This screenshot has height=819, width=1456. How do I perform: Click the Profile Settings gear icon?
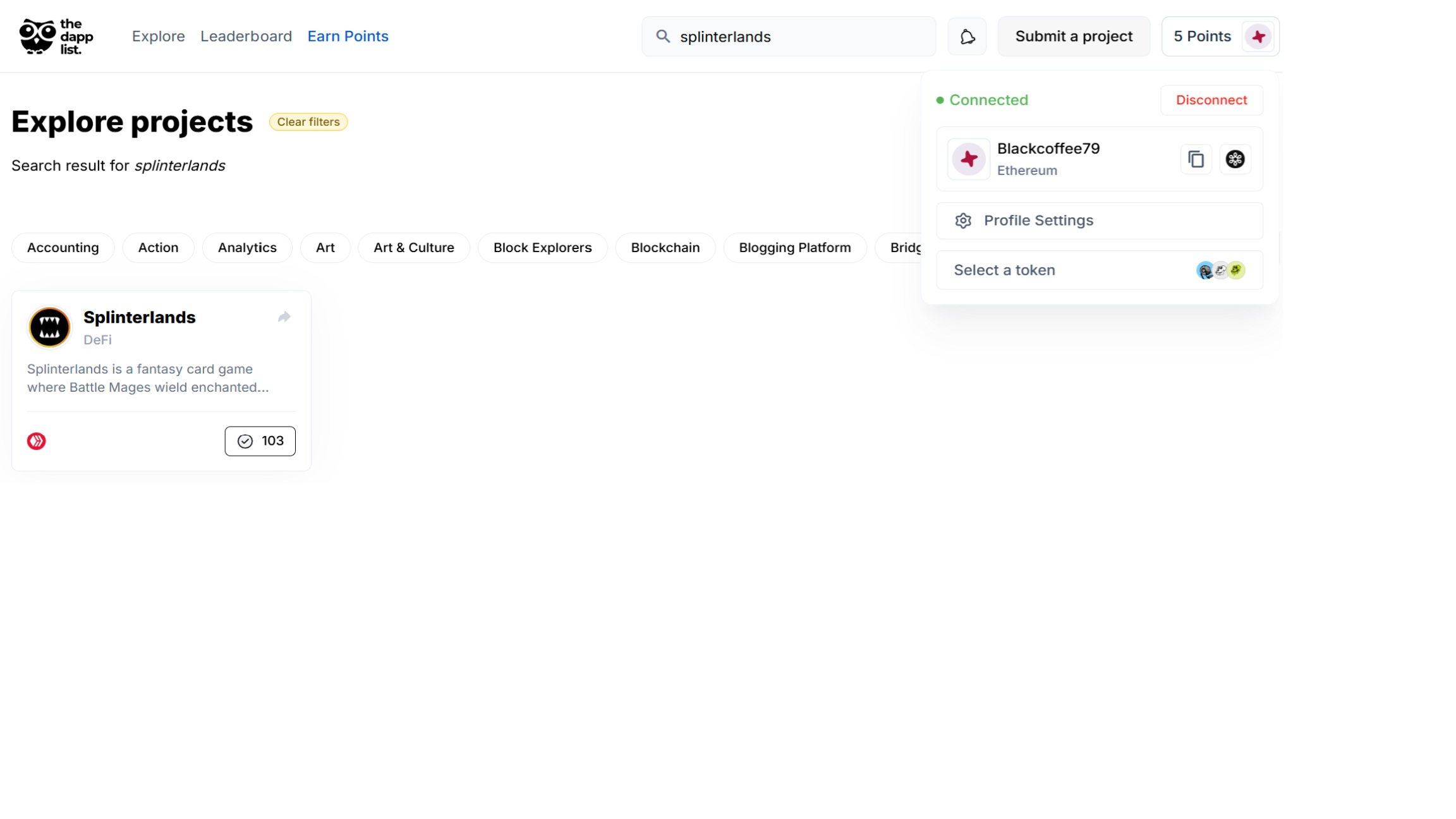click(x=963, y=221)
